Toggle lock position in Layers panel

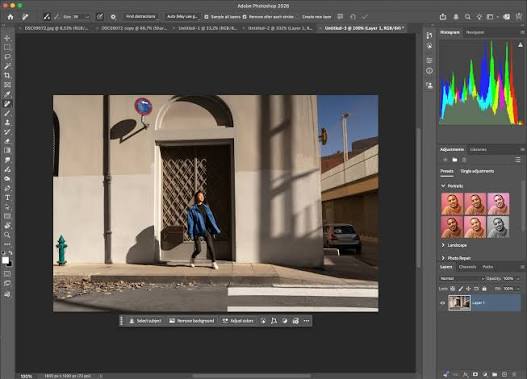point(469,288)
